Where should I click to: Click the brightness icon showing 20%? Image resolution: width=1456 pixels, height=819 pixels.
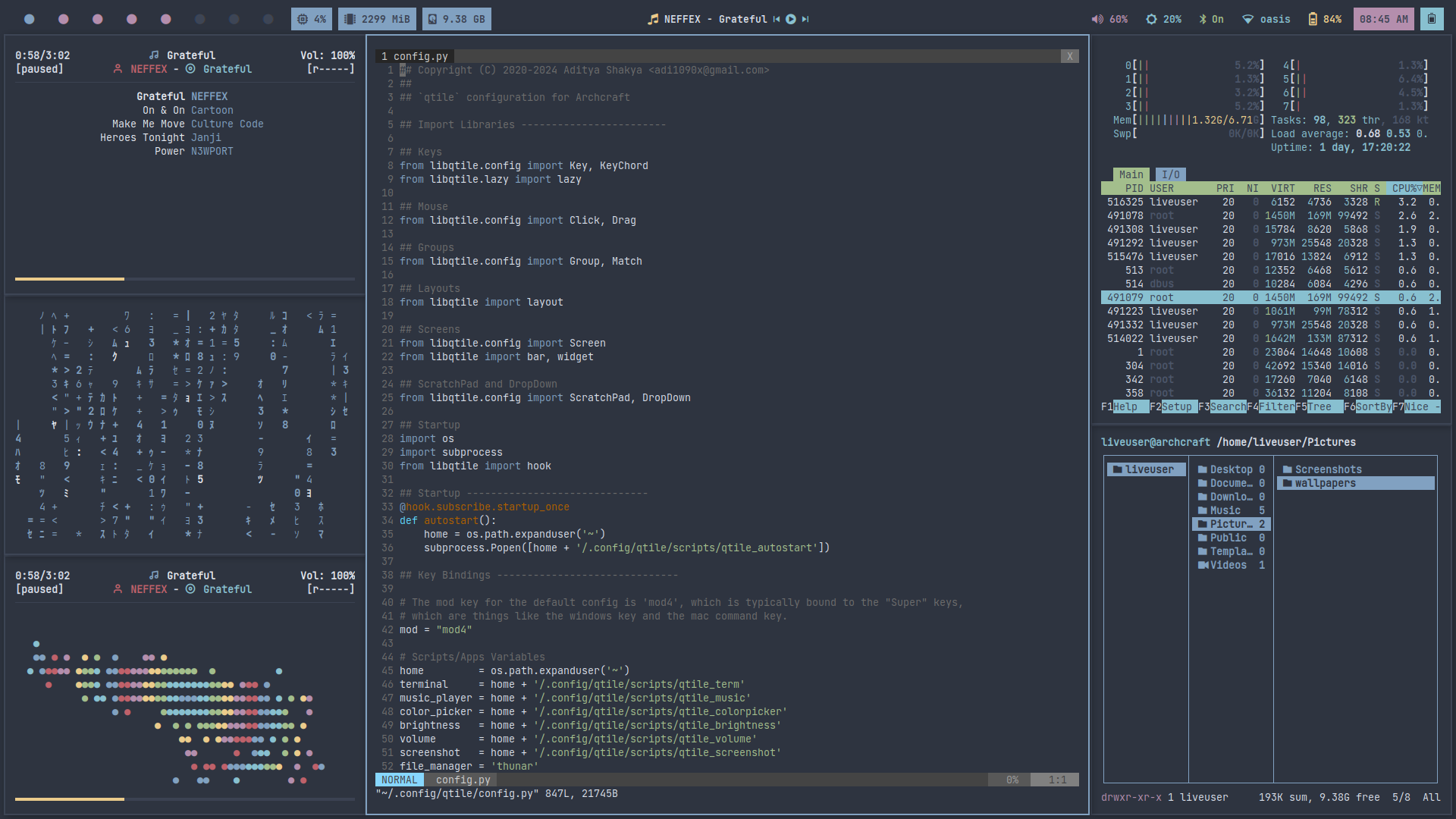point(1151,19)
